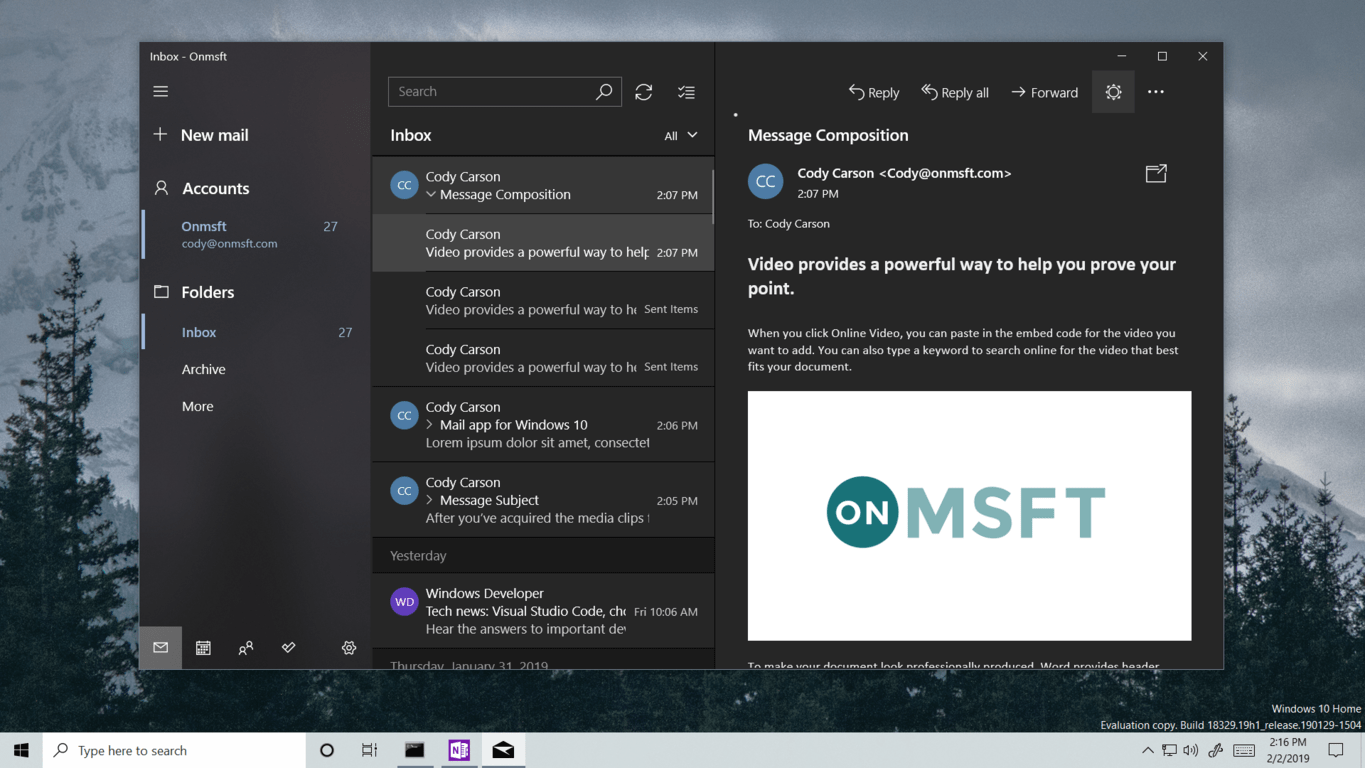Open message in a new window icon
Image resolution: width=1365 pixels, height=768 pixels.
1156,174
